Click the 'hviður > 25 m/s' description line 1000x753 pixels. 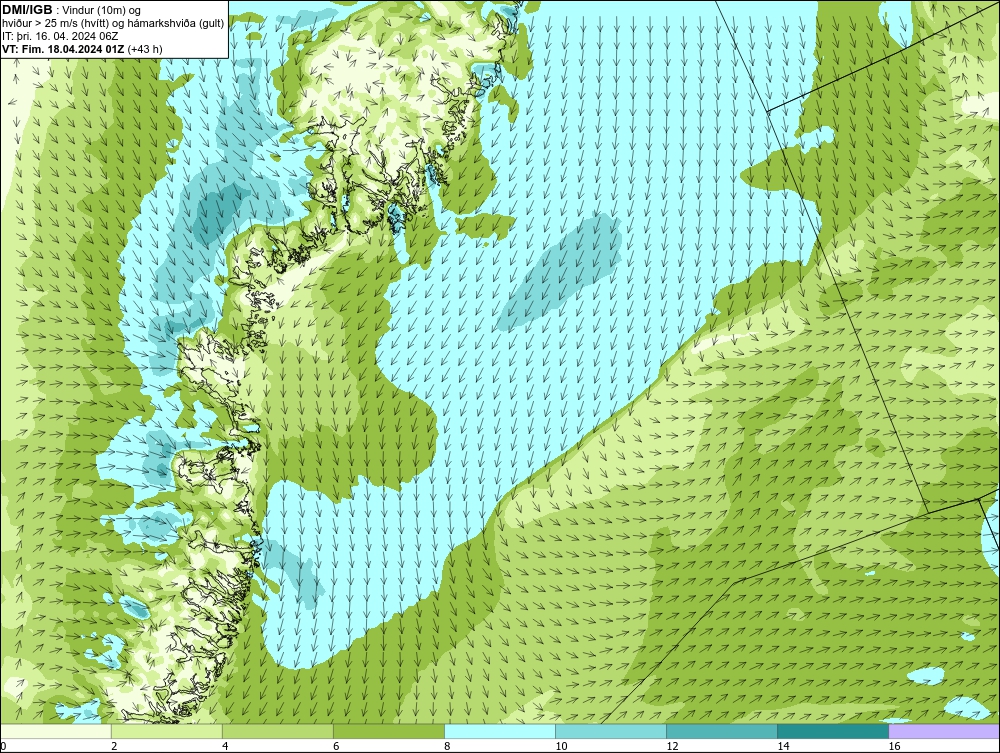(x=113, y=24)
